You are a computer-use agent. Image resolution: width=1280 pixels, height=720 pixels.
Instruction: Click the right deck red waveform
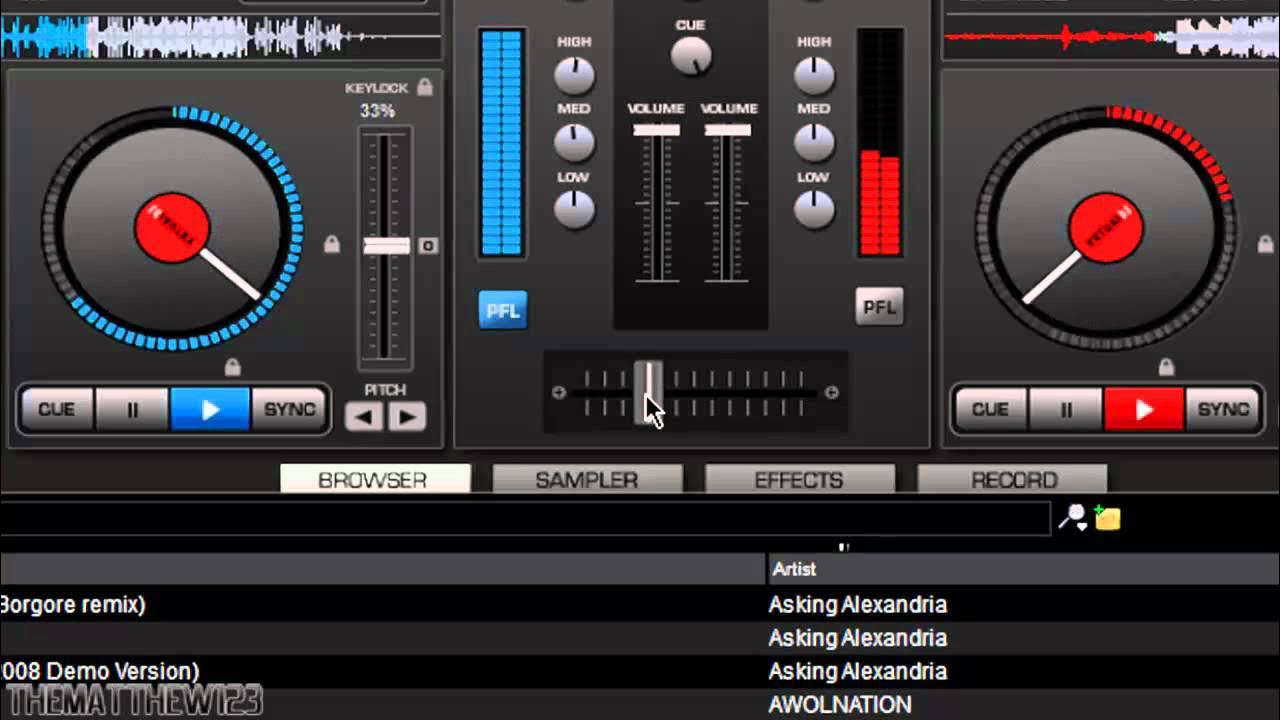(1112, 38)
